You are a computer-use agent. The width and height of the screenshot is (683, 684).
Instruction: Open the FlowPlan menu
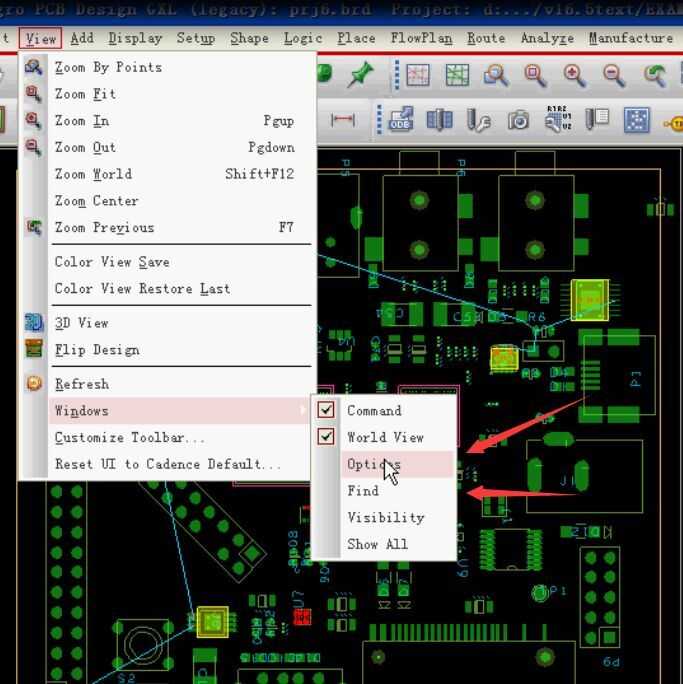[x=421, y=38]
